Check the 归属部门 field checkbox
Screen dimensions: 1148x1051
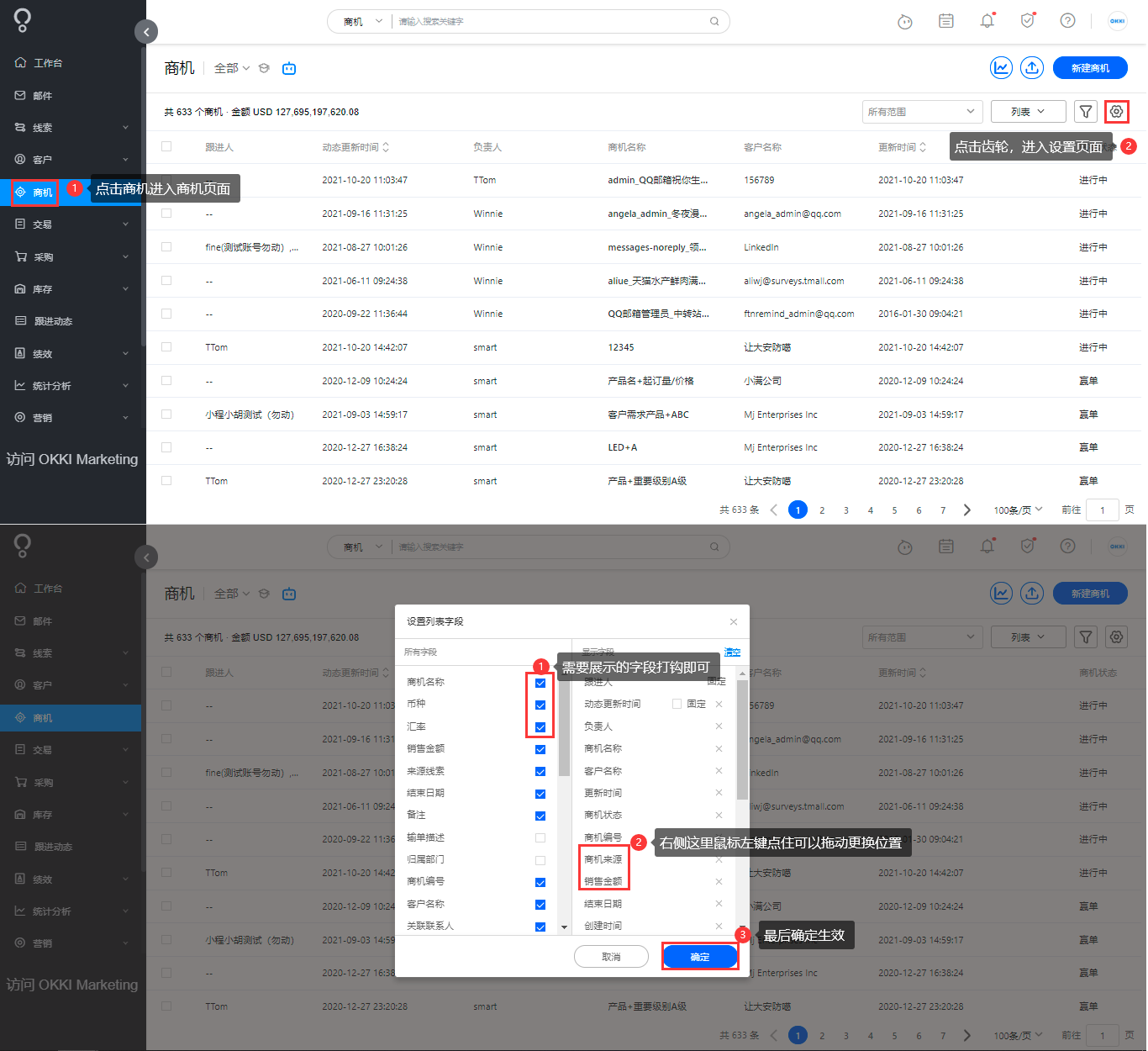(x=539, y=860)
